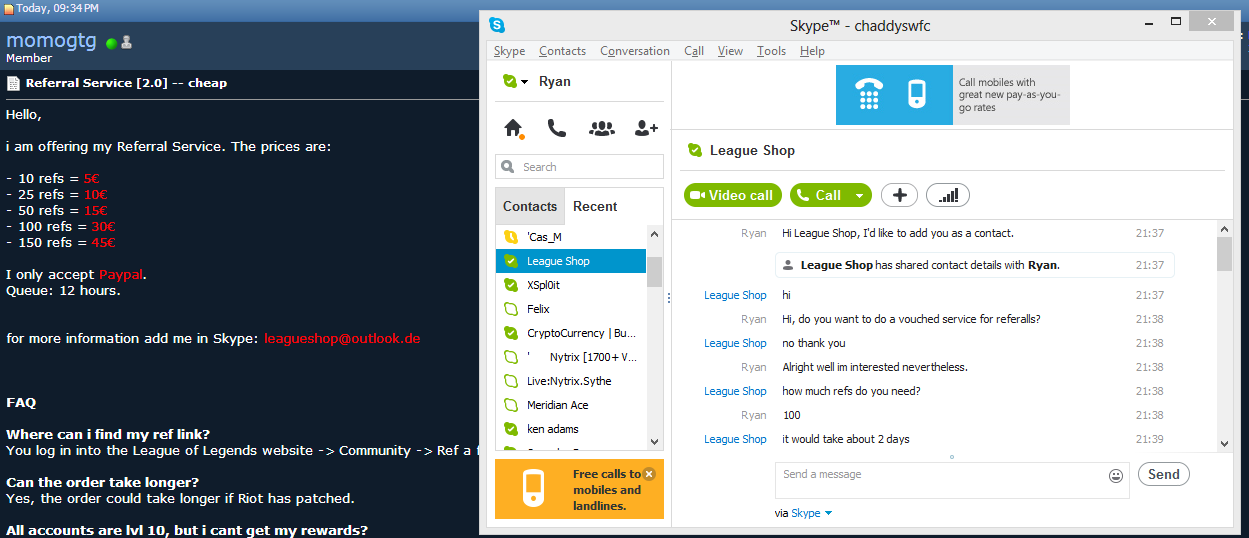Click the plus button to add participants
The width and height of the screenshot is (1249, 538).
pos(899,195)
